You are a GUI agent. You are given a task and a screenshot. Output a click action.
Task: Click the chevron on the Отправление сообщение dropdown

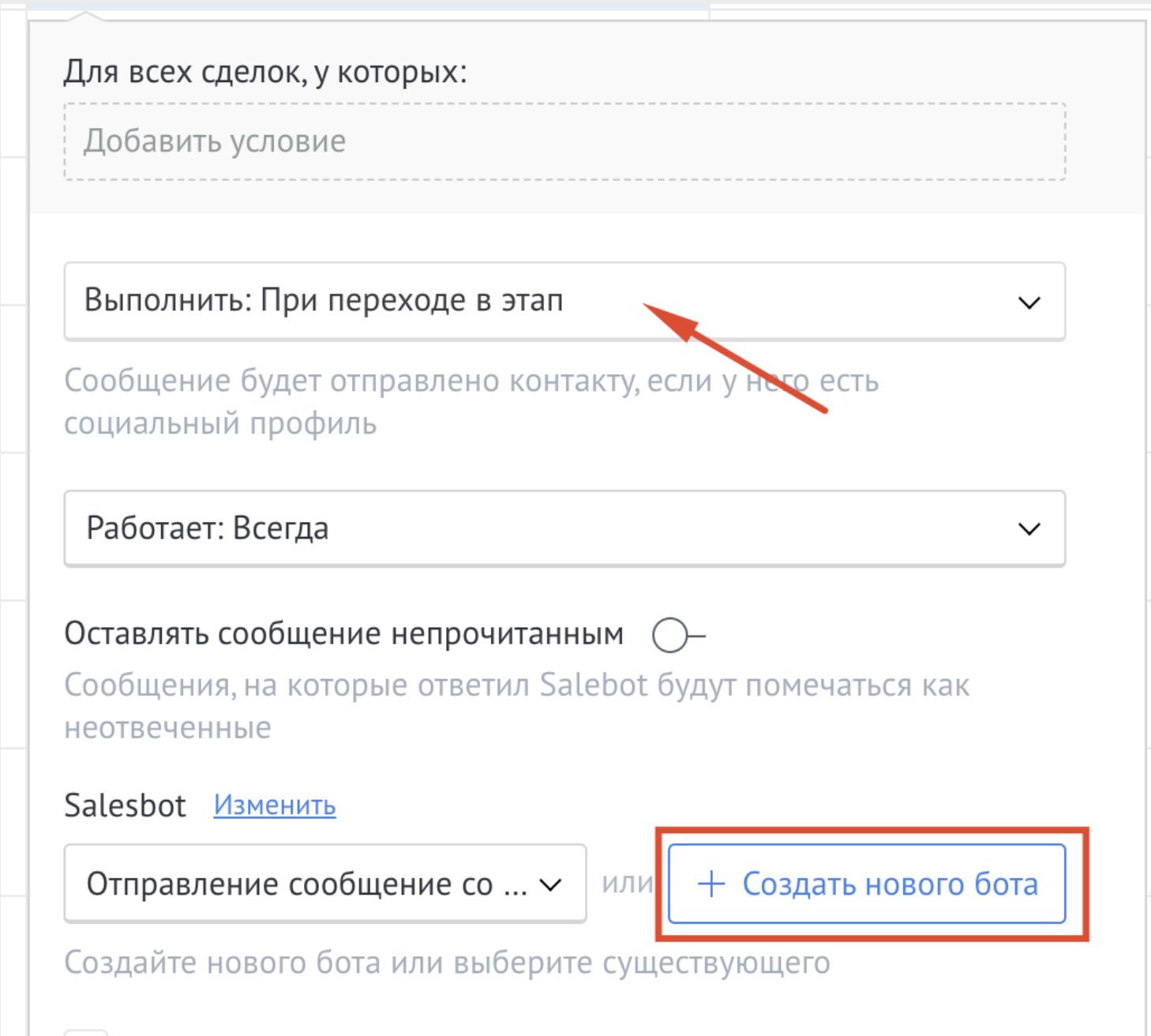coord(551,885)
